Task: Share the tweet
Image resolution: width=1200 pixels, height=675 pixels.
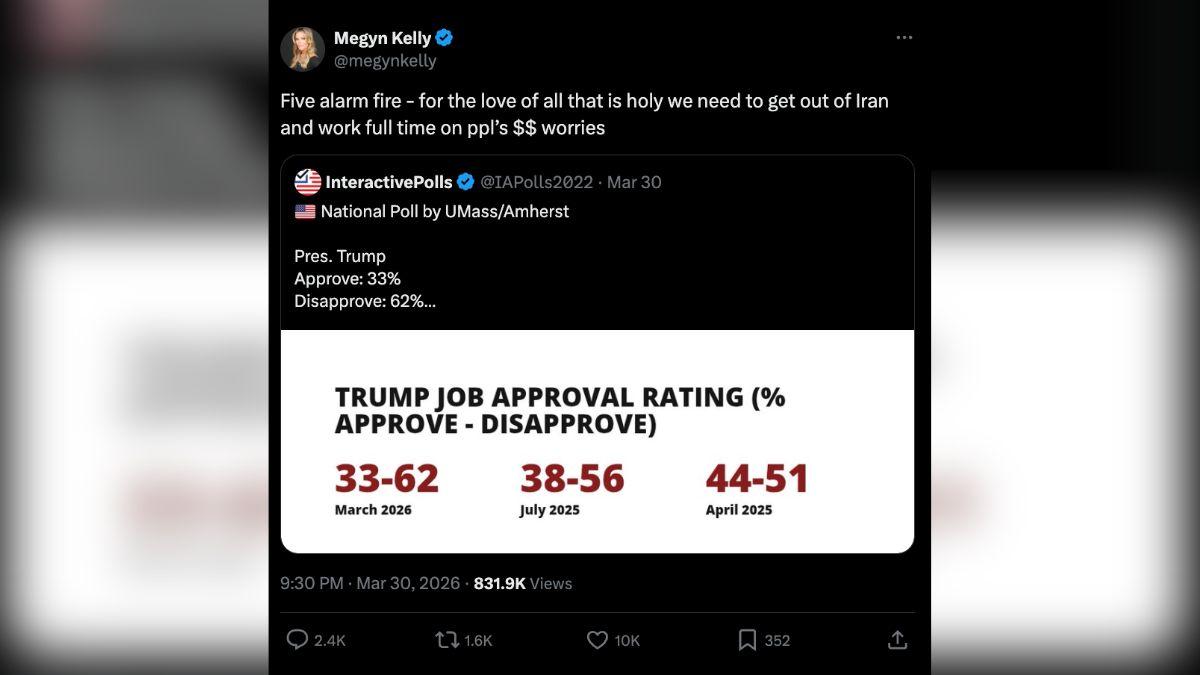Action: point(897,640)
